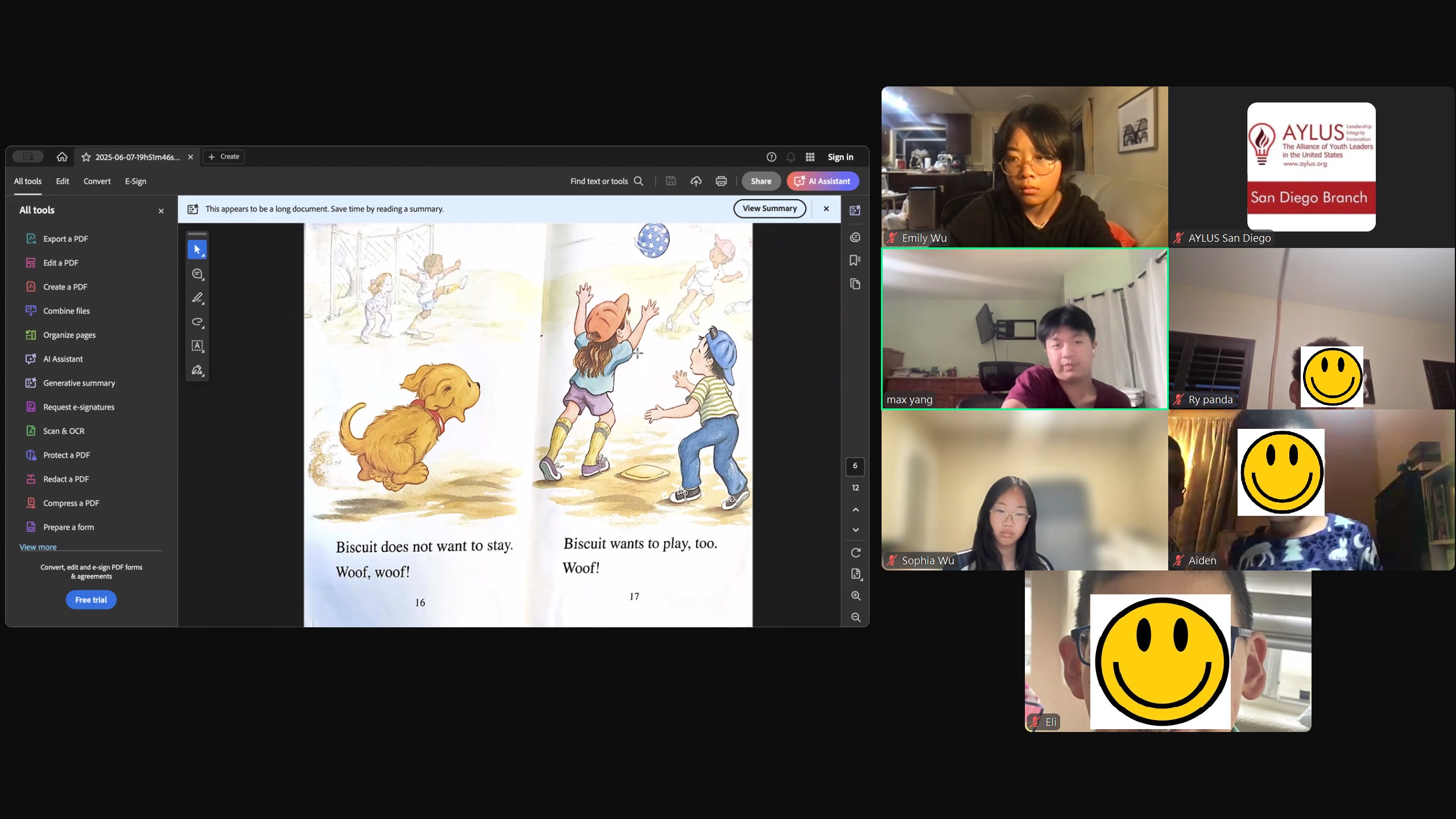Click the Free trial button
Viewport: 1456px width, 819px height.
point(91,600)
